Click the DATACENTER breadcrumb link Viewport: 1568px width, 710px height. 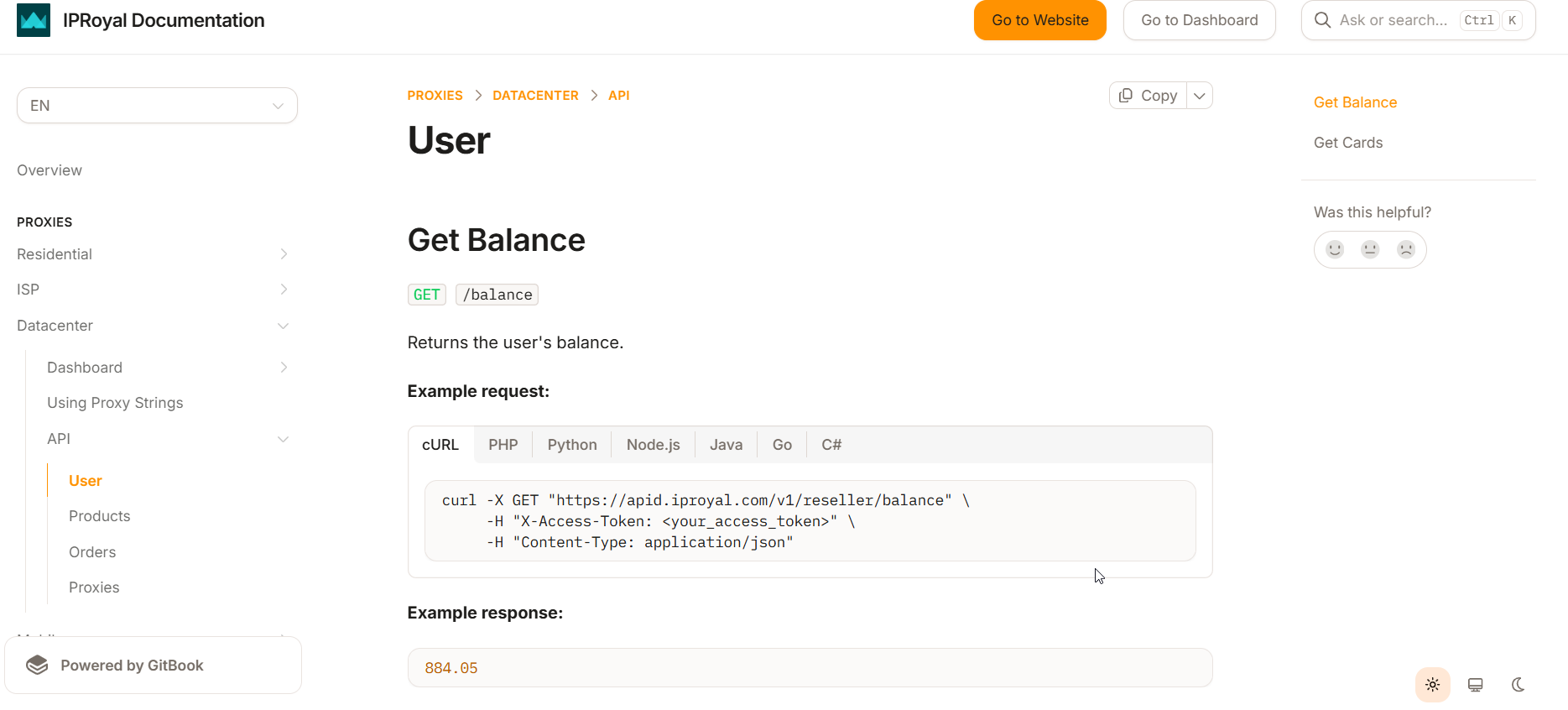tap(535, 96)
